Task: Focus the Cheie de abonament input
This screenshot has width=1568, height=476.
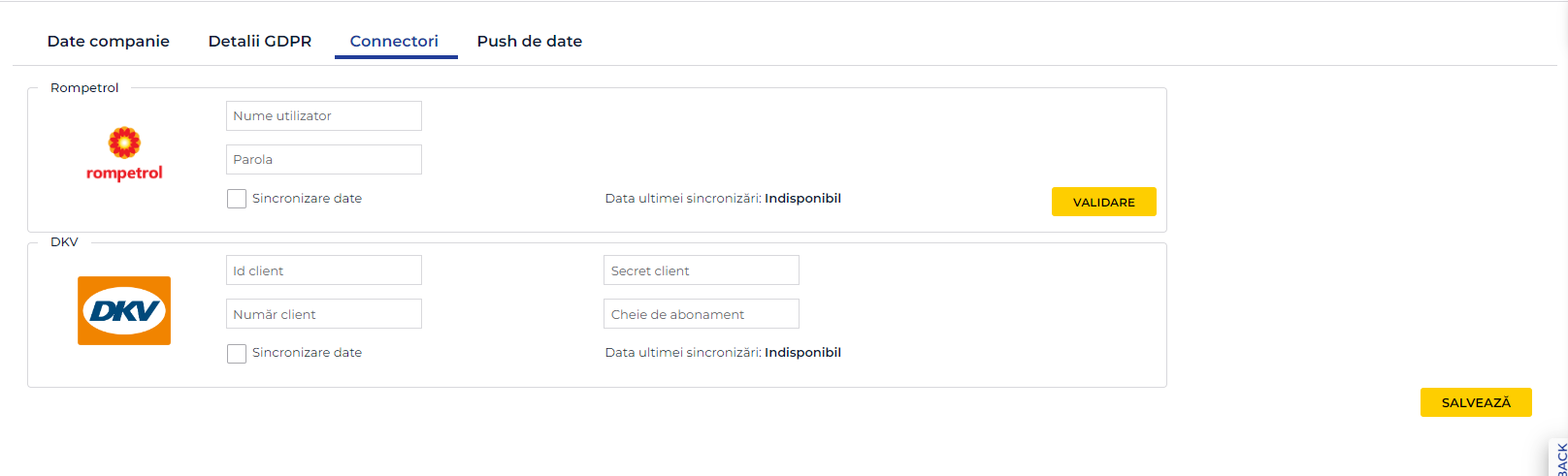Action: click(x=702, y=314)
